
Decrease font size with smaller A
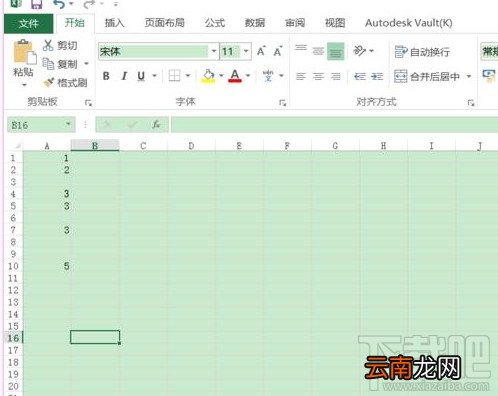(278, 51)
